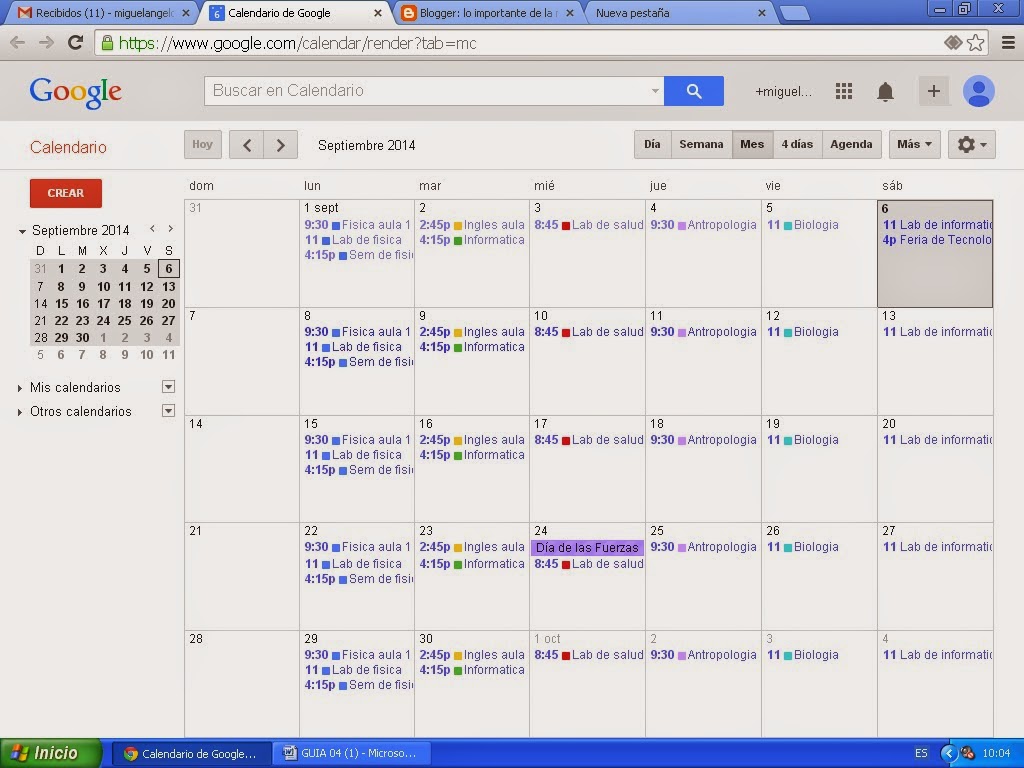This screenshot has height=768, width=1024.
Task: Open Chrome hamburger menu
Action: click(x=1008, y=43)
